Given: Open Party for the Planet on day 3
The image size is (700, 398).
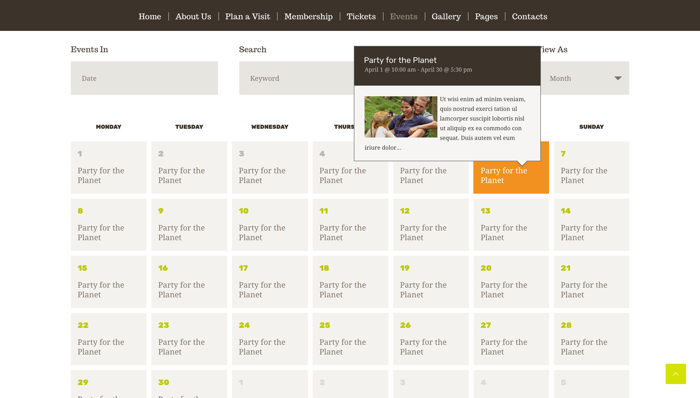Looking at the screenshot, I should (262, 175).
